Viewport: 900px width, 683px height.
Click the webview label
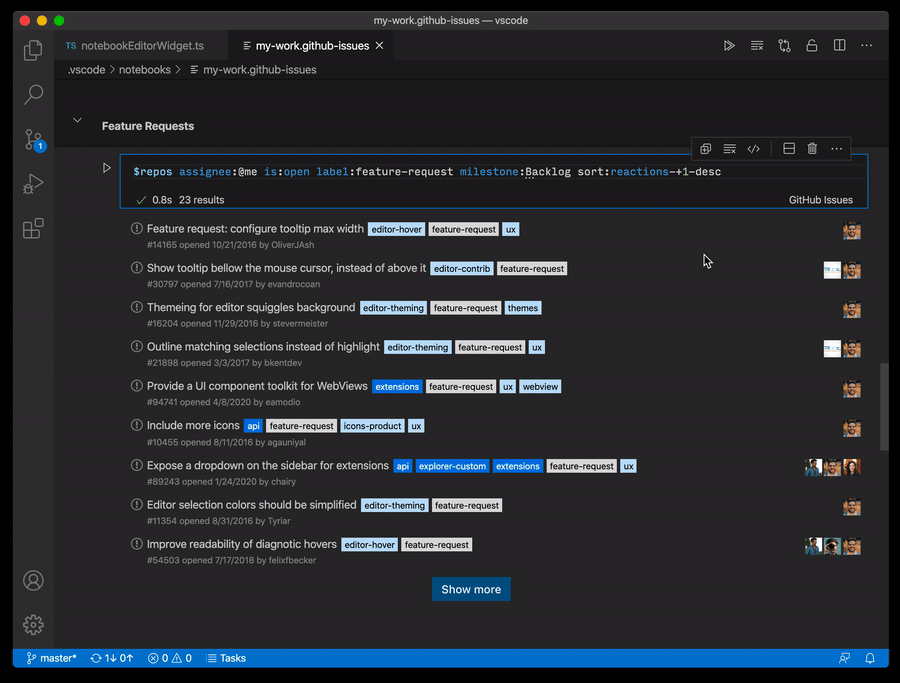540,387
